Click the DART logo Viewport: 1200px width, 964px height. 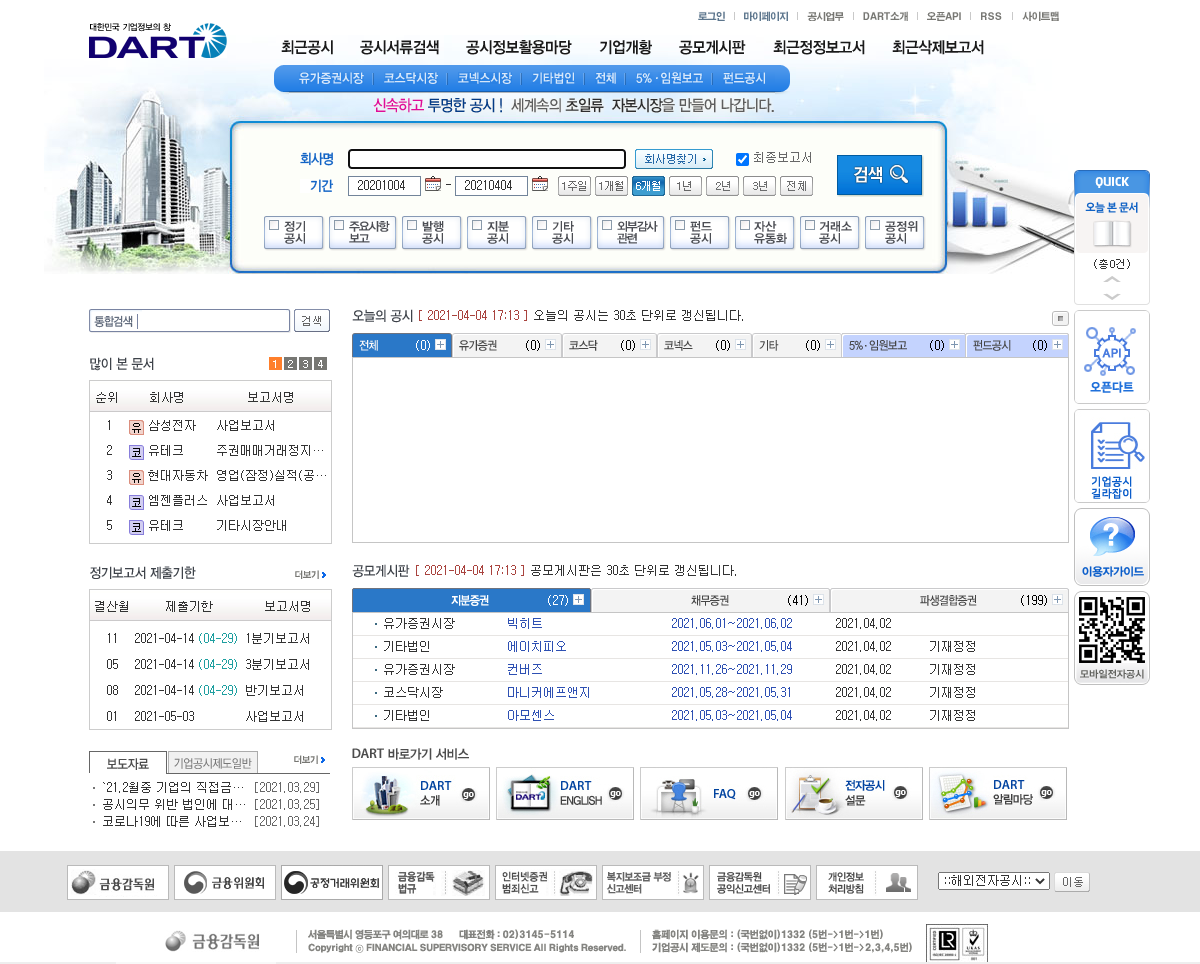coord(157,42)
